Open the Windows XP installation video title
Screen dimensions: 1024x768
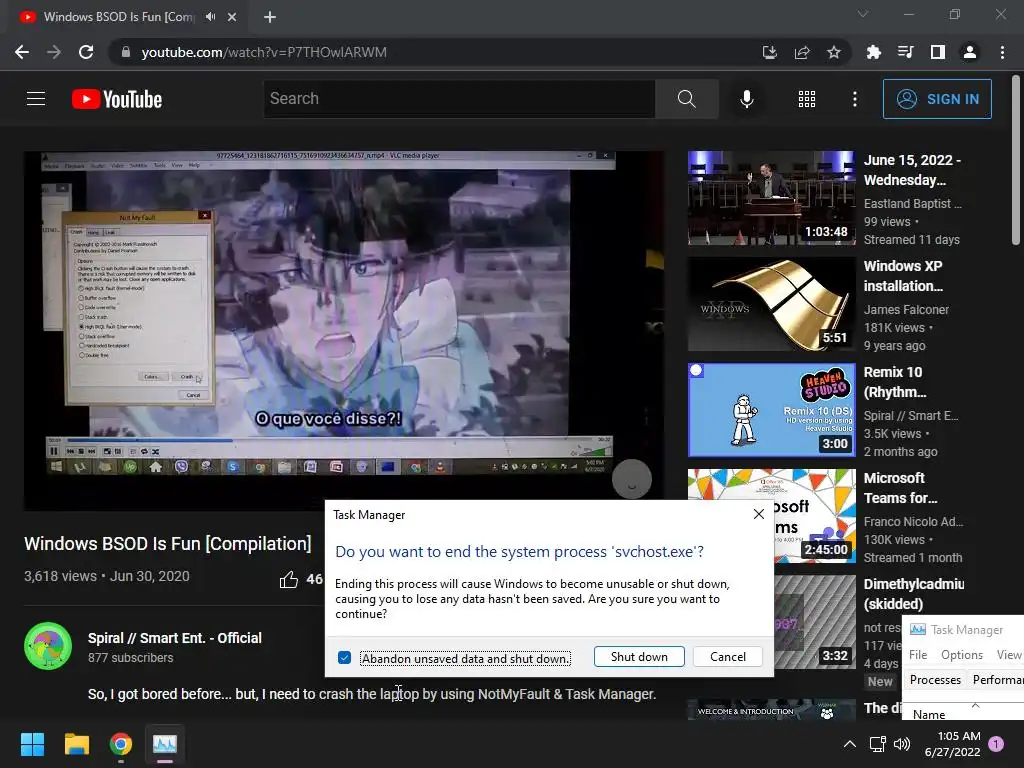[903, 276]
